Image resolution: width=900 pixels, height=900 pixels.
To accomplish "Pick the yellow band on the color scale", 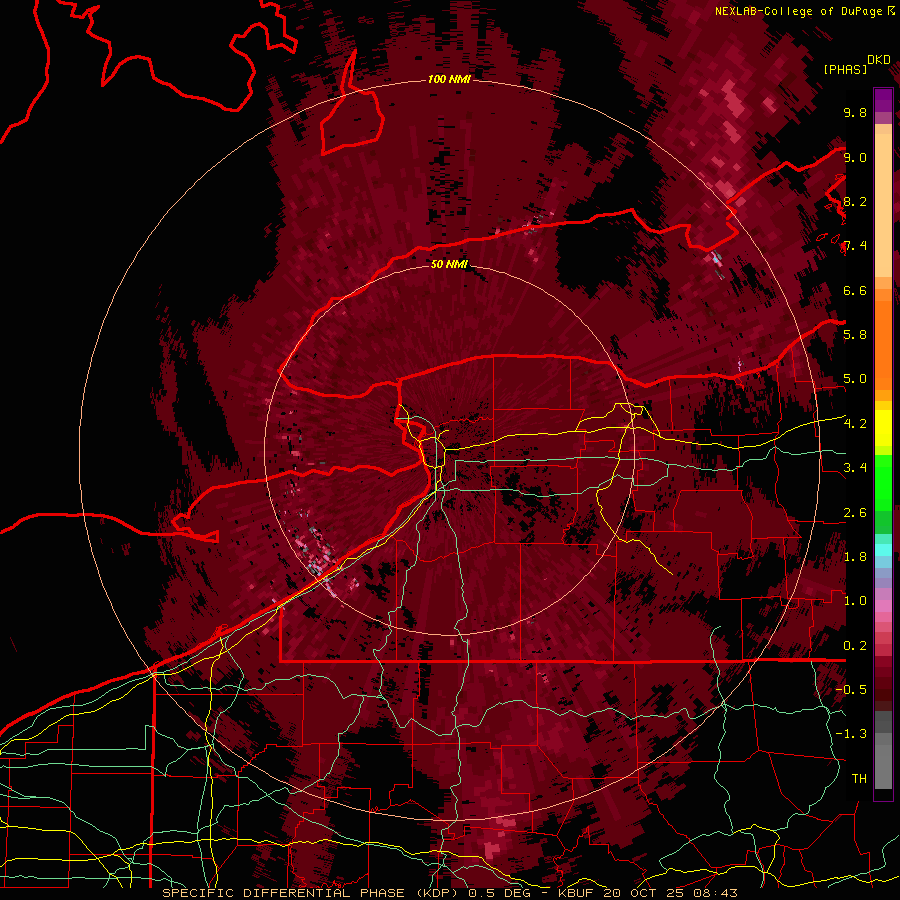I will (x=883, y=428).
